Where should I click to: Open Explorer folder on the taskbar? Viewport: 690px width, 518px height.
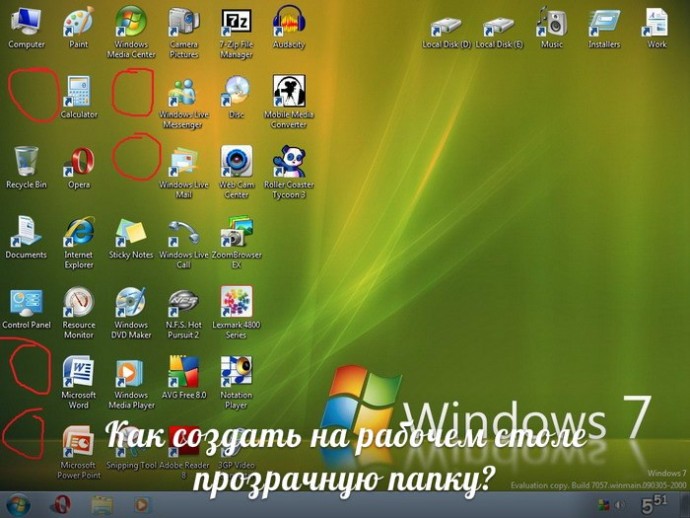pos(102,505)
